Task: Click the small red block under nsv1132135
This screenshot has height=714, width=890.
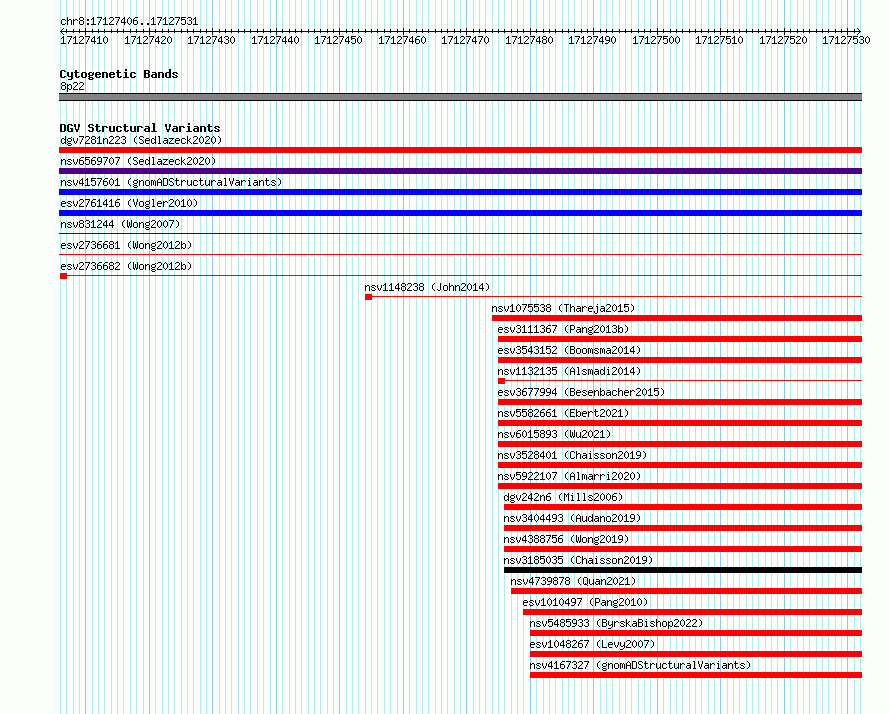Action: [x=501, y=381]
